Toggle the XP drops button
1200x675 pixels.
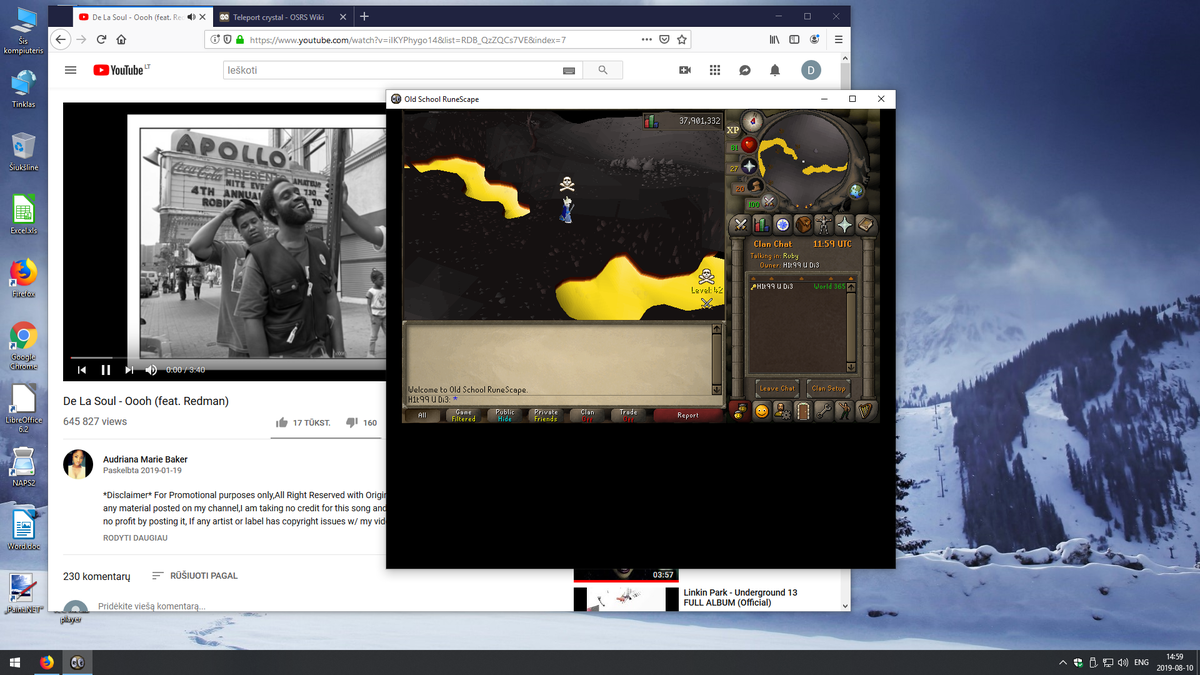coord(732,130)
